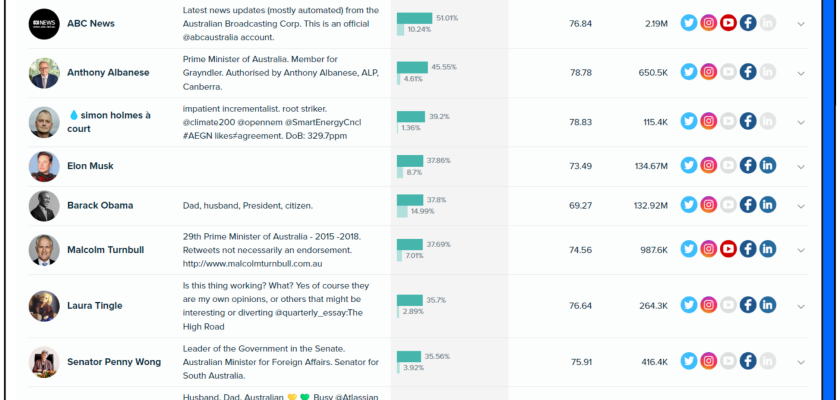Open Laura Tingle's Twitter icon
840x400 pixels.
click(689, 306)
